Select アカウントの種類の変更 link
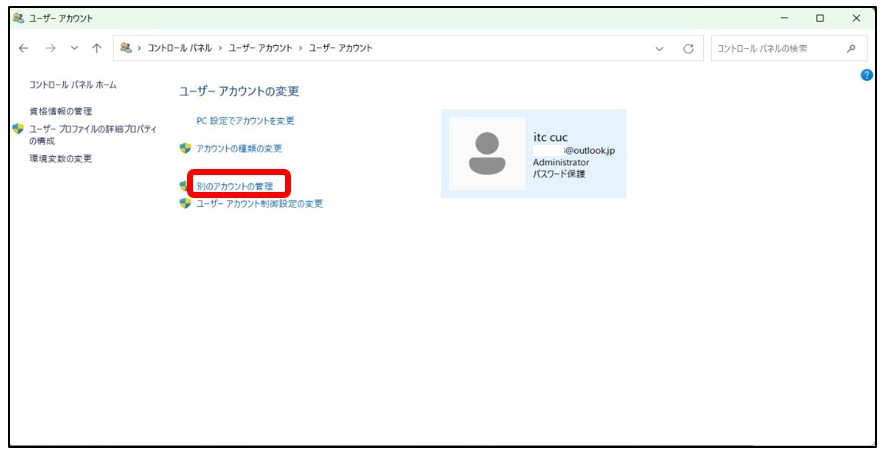 pyautogui.click(x=239, y=149)
